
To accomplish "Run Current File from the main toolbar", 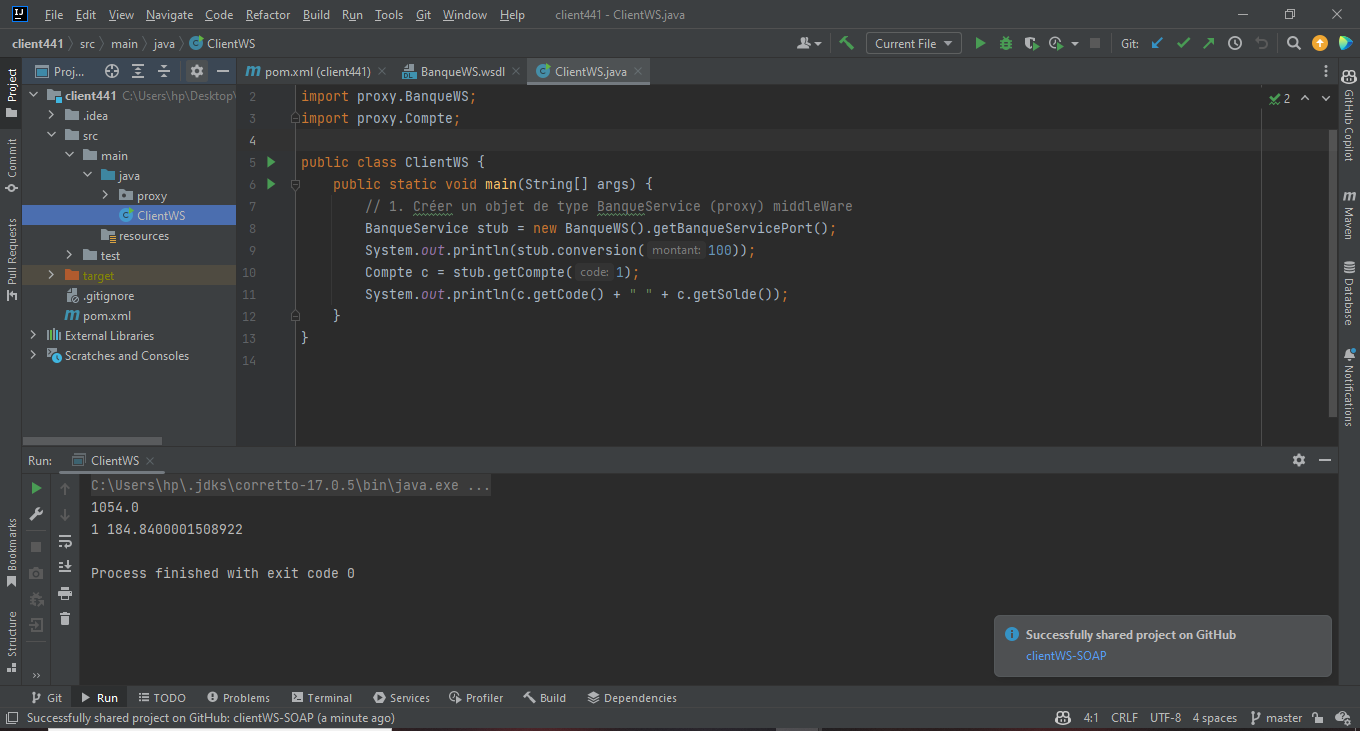I will tap(980, 43).
